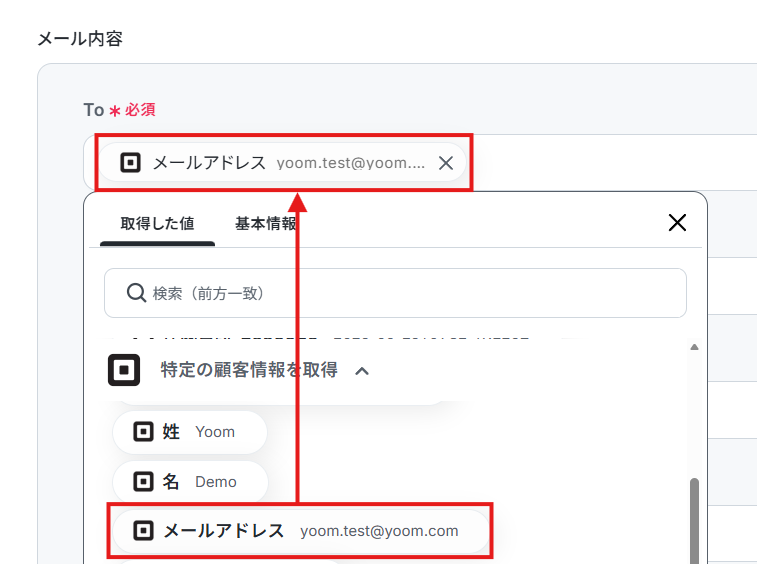Viewport: 757px width, 564px height.
Task: Select the 名 Demo value
Action: point(190,481)
